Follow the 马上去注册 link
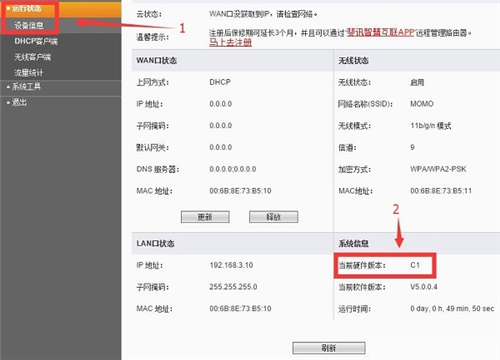Viewport: 500px width, 360px height. (x=230, y=42)
